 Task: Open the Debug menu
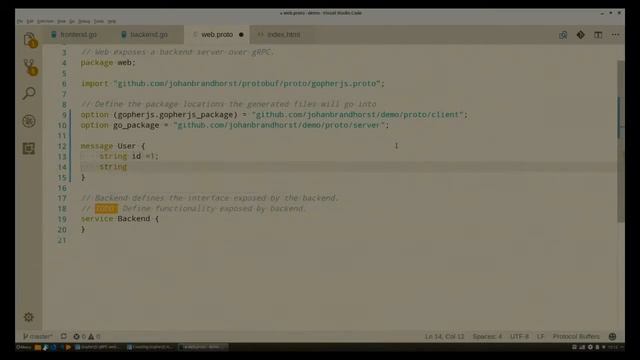(x=84, y=21)
